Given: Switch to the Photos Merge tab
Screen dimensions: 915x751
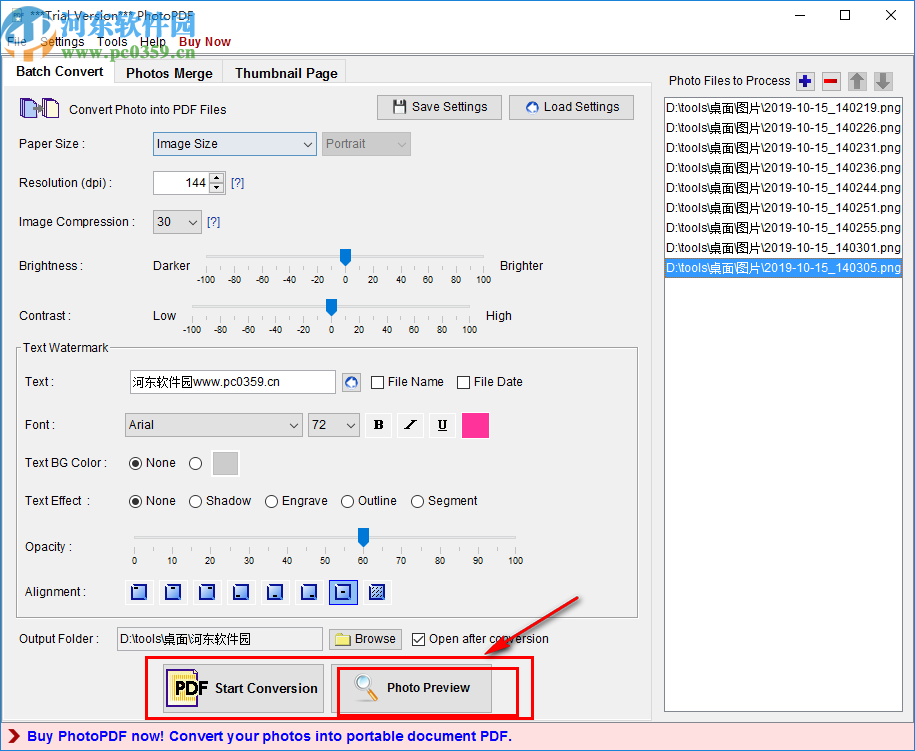Looking at the screenshot, I should pos(168,72).
